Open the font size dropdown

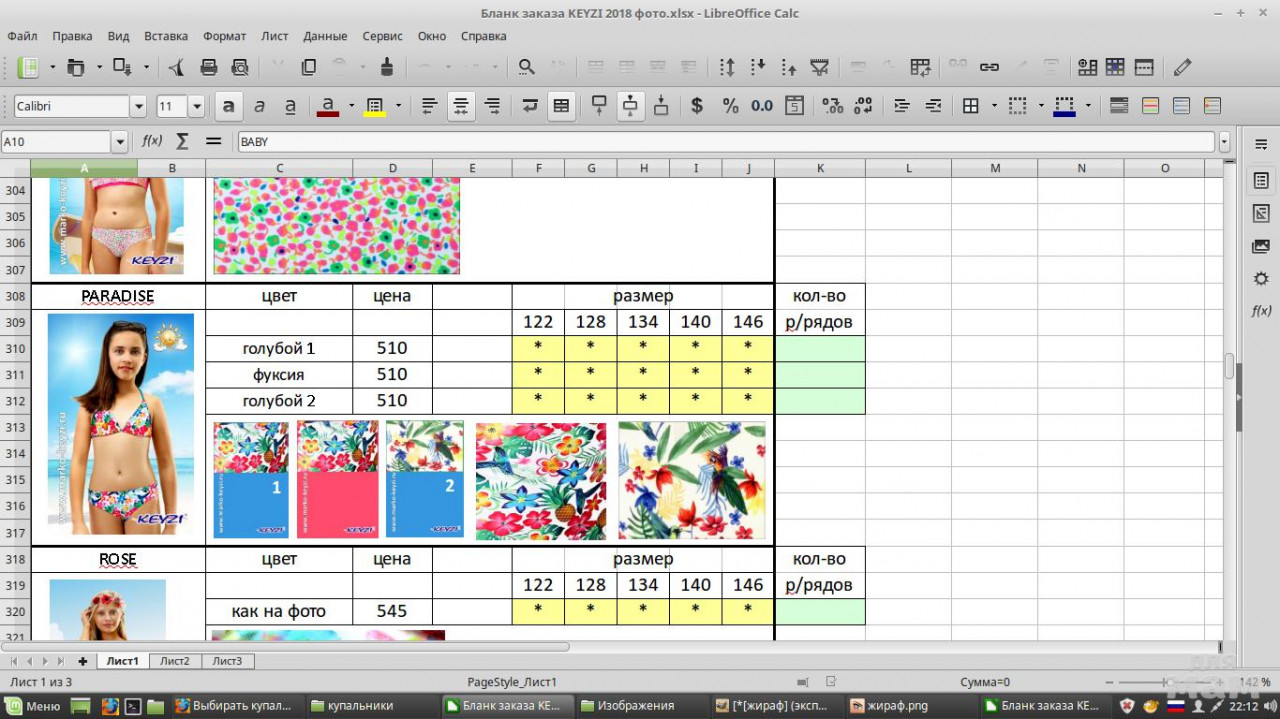click(x=196, y=106)
